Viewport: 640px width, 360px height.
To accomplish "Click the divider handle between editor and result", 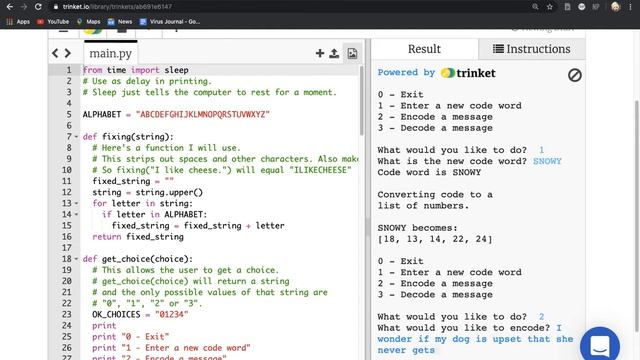I will [368, 227].
